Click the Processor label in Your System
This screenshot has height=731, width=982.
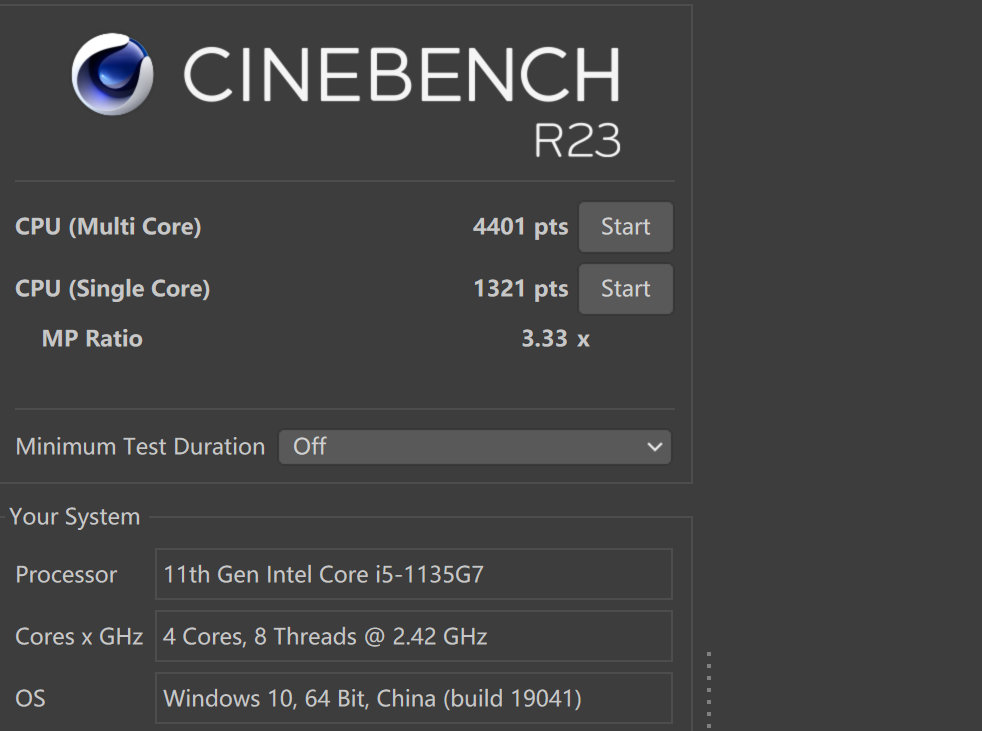point(66,575)
